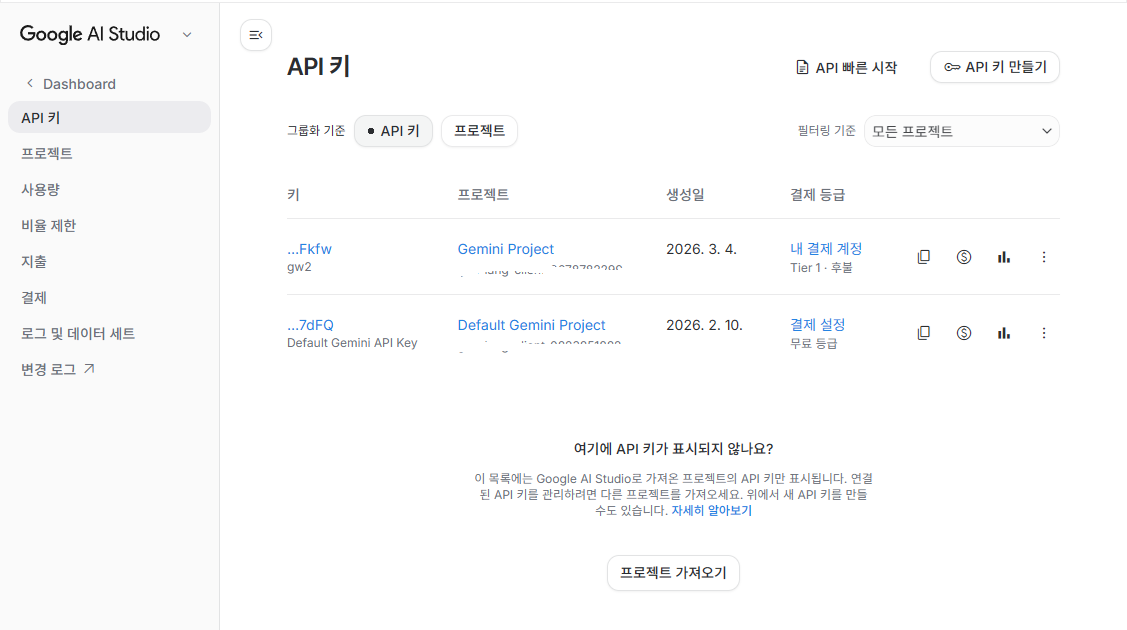The image size is (1127, 630).
Task: Select the API 키 grouping option
Action: point(393,130)
